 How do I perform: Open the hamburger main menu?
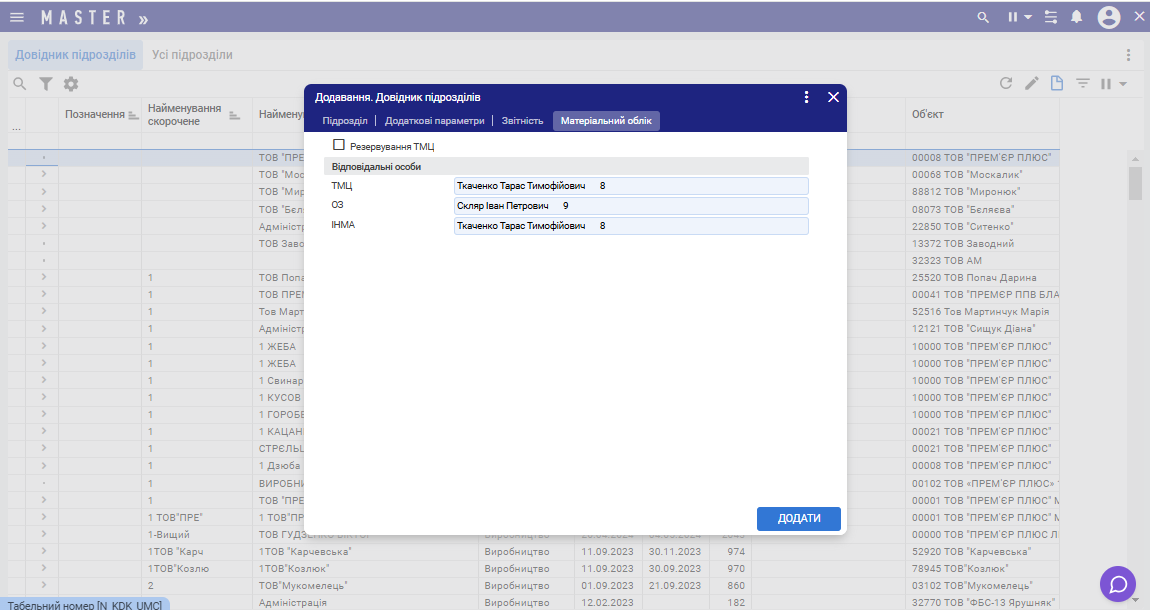[x=17, y=17]
